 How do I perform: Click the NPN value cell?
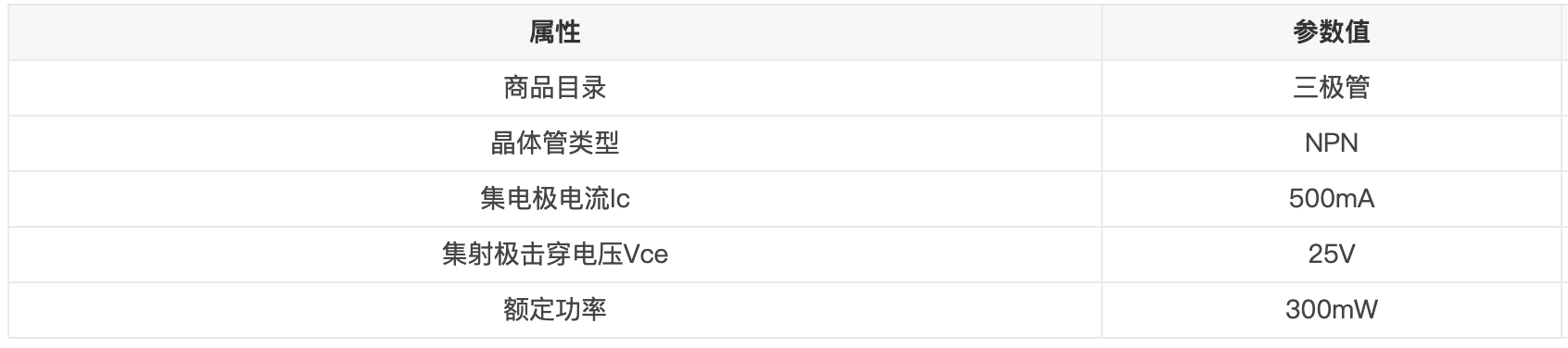point(1332,143)
